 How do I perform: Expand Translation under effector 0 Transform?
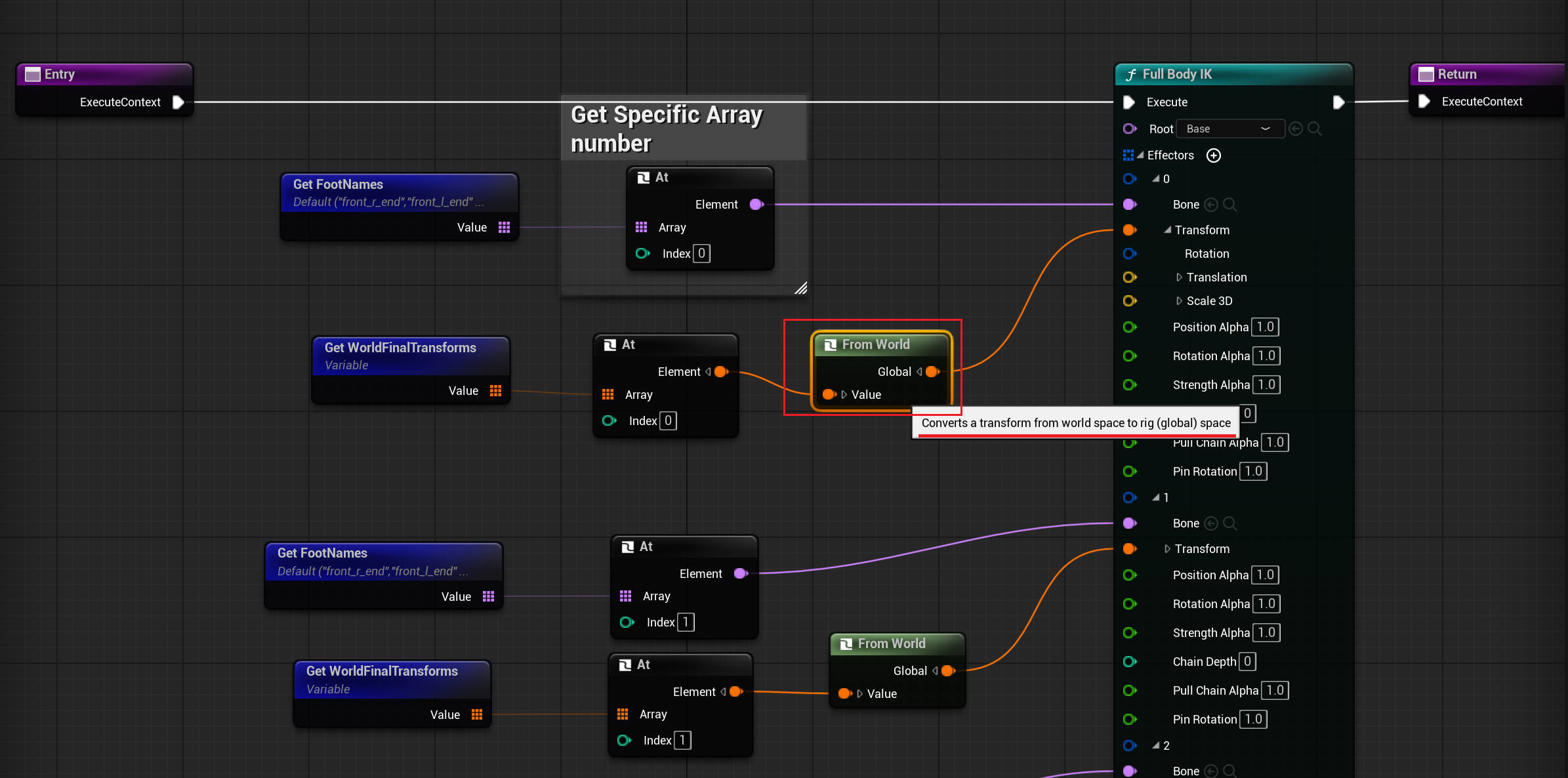tap(1179, 277)
